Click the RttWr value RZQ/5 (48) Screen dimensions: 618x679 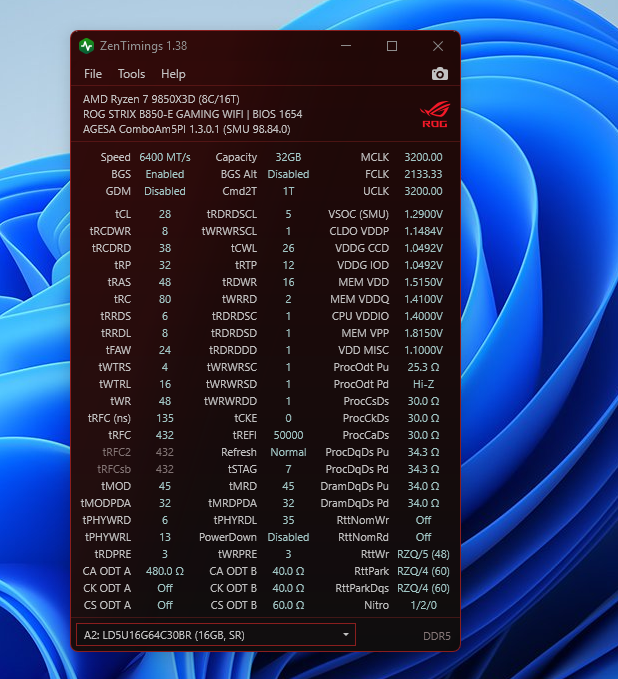point(423,554)
